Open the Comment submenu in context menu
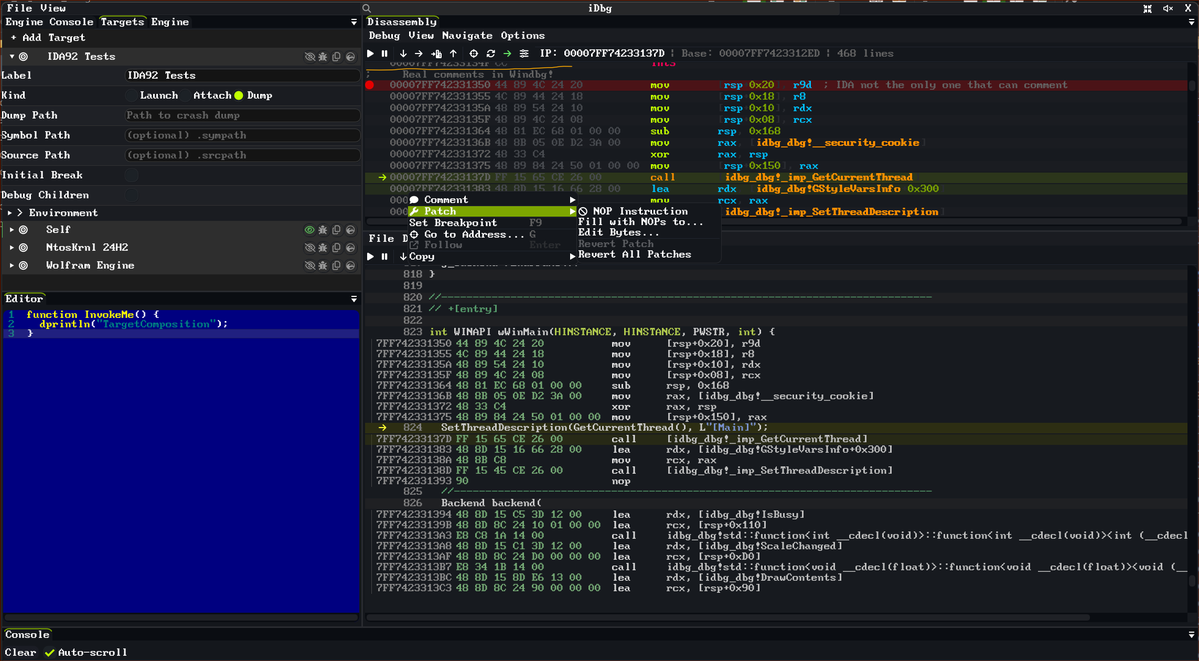The image size is (1199, 661). pyautogui.click(x=492, y=200)
